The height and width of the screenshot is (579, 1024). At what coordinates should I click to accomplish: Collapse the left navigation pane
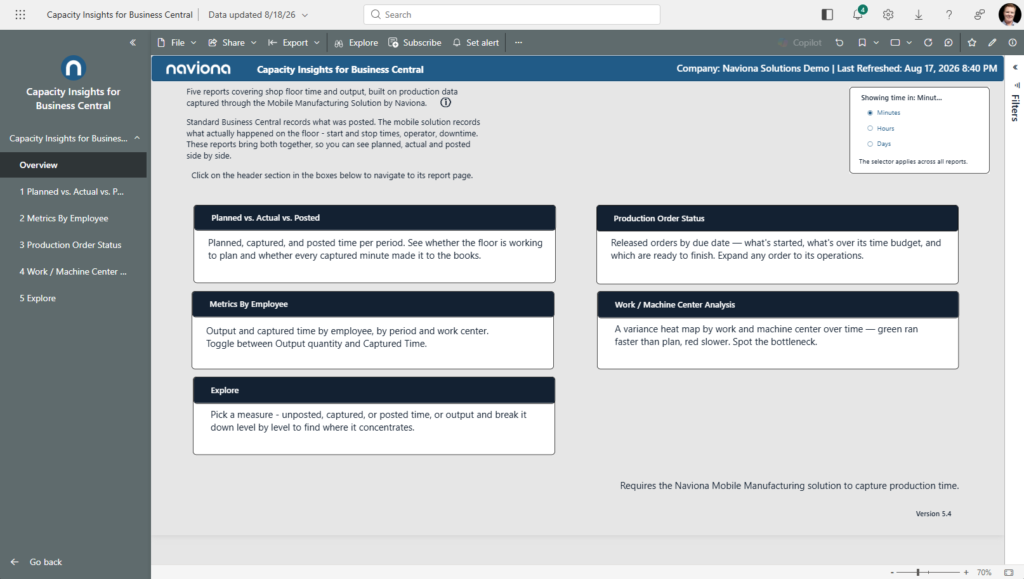tap(133, 42)
